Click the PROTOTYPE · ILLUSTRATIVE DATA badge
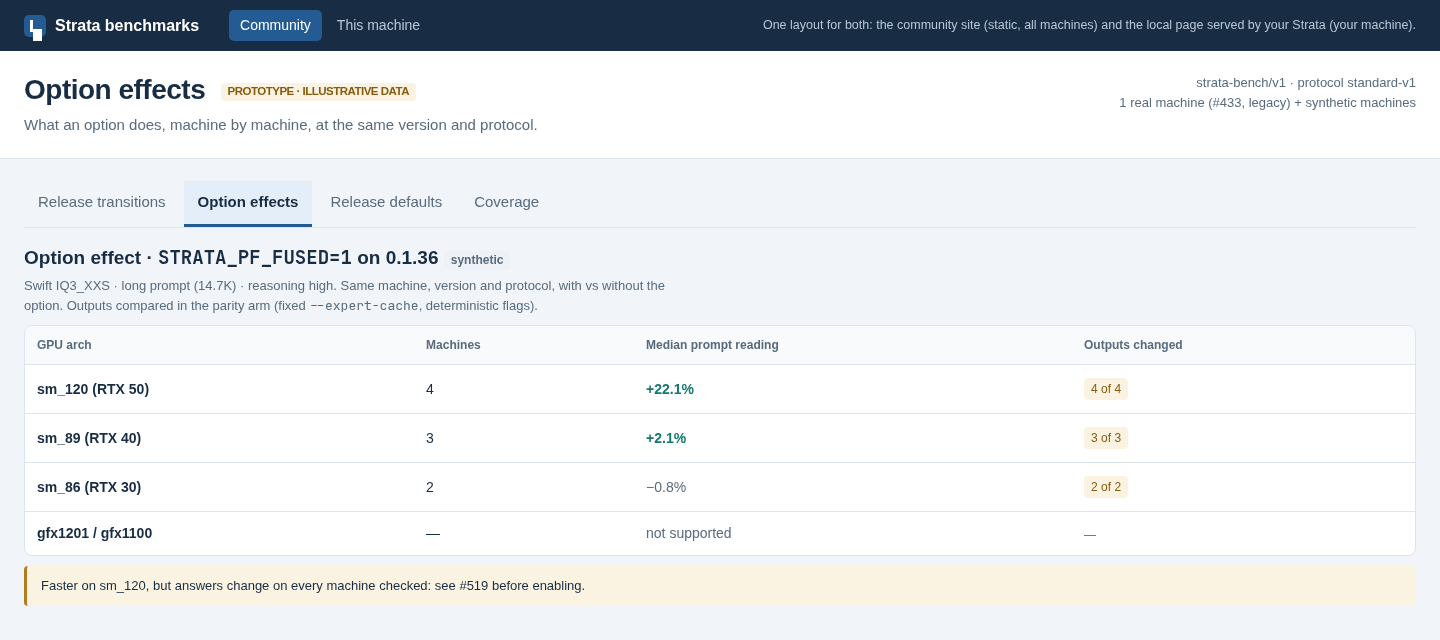The width and height of the screenshot is (1440, 640). (318, 91)
